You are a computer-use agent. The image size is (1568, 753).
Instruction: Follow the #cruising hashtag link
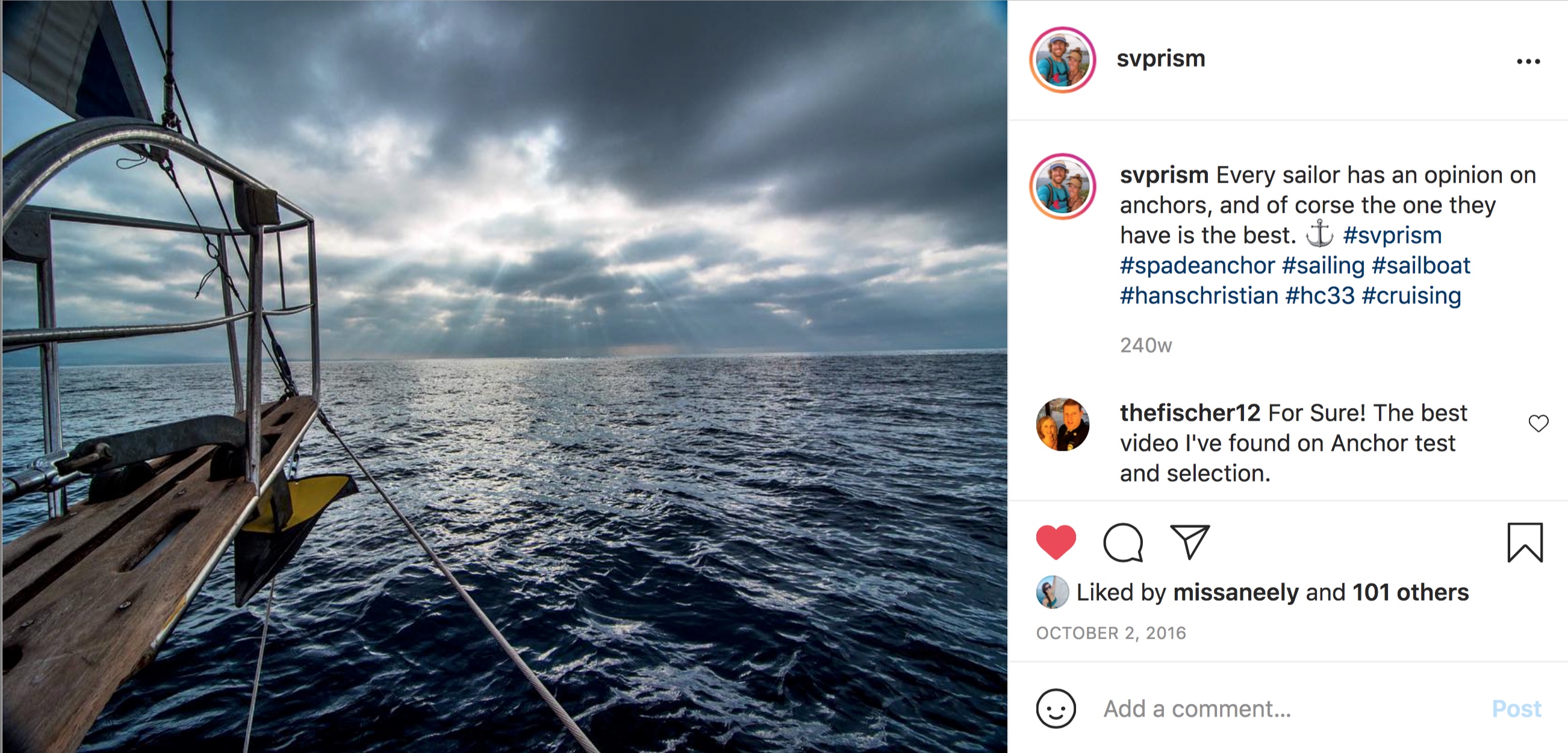click(x=1411, y=296)
